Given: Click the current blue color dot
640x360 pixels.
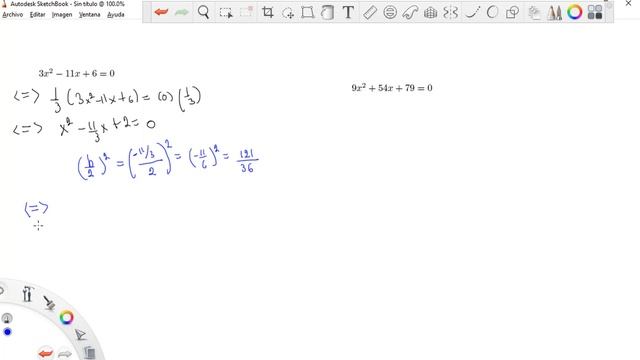Looking at the screenshot, I should coord(7,332).
